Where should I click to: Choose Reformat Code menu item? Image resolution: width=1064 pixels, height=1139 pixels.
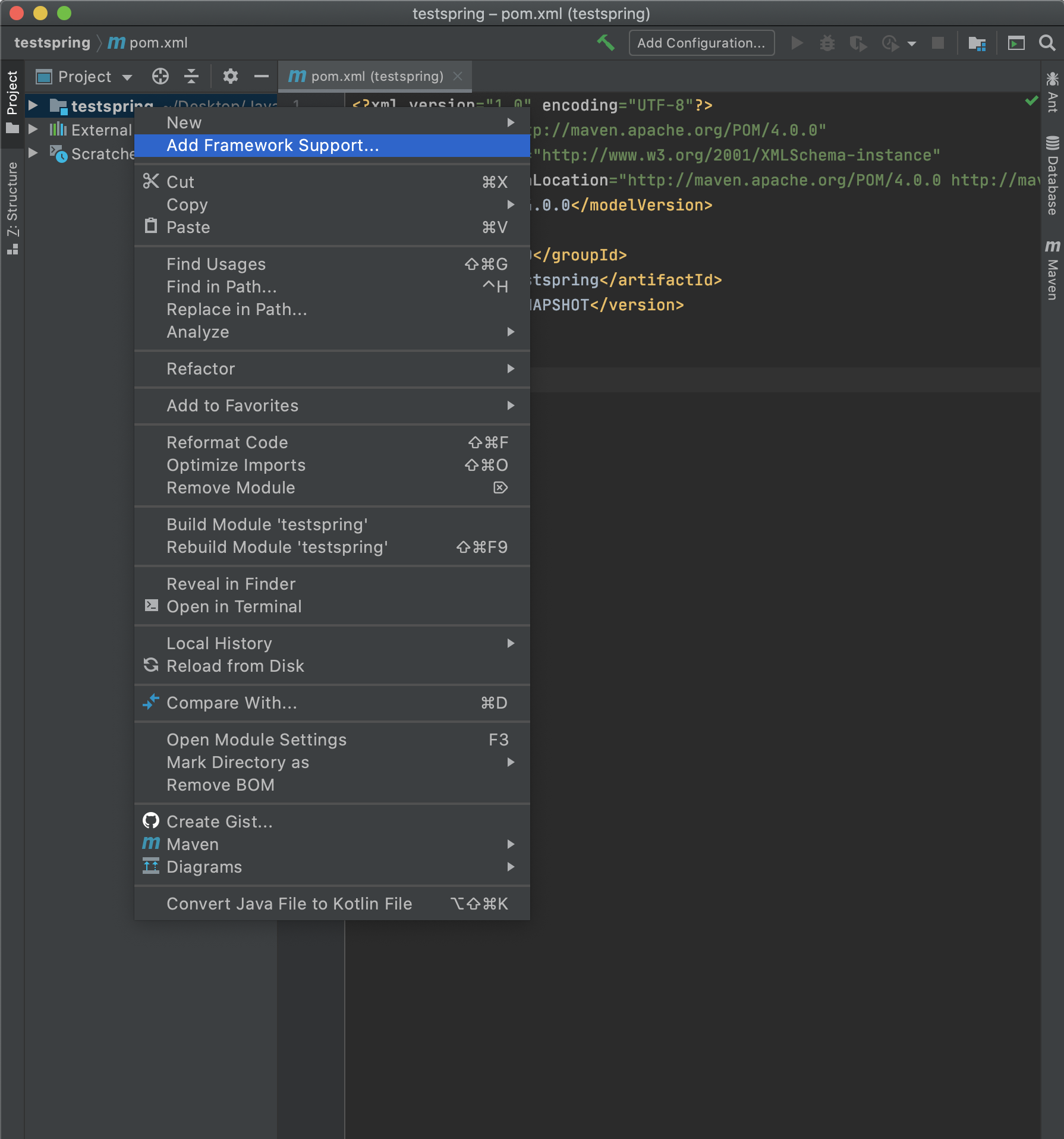pos(332,442)
